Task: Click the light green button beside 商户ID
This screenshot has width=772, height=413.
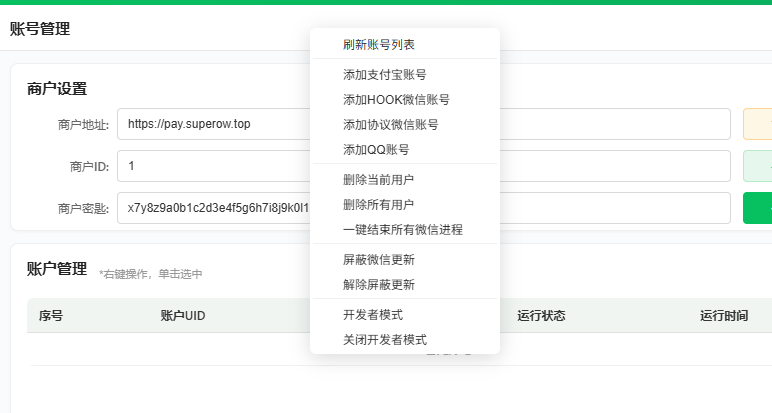Action: (x=757, y=166)
